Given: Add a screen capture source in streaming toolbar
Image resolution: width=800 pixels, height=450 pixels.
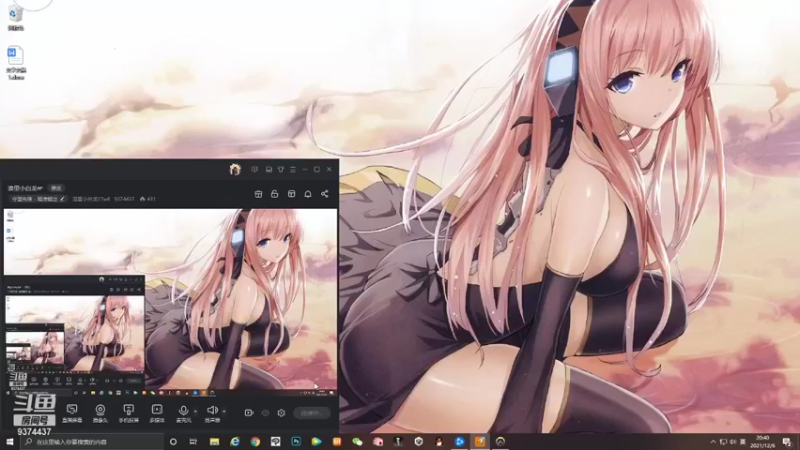Looking at the screenshot, I should 72,413.
